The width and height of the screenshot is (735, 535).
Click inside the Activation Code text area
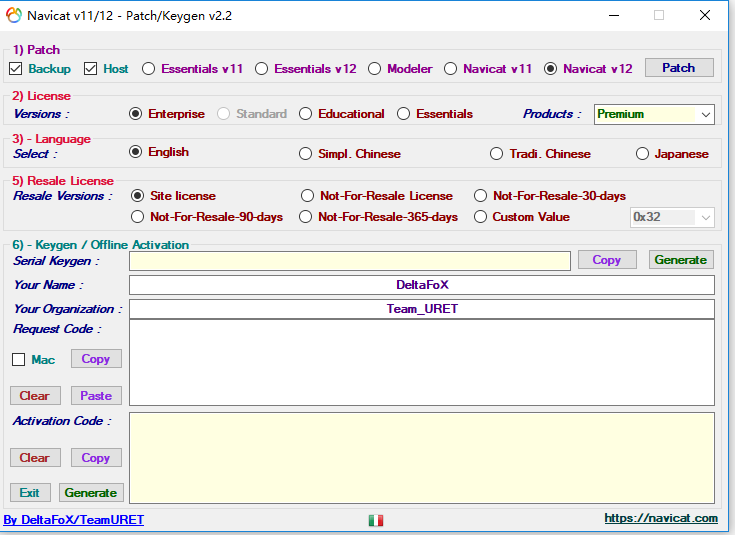coord(422,458)
